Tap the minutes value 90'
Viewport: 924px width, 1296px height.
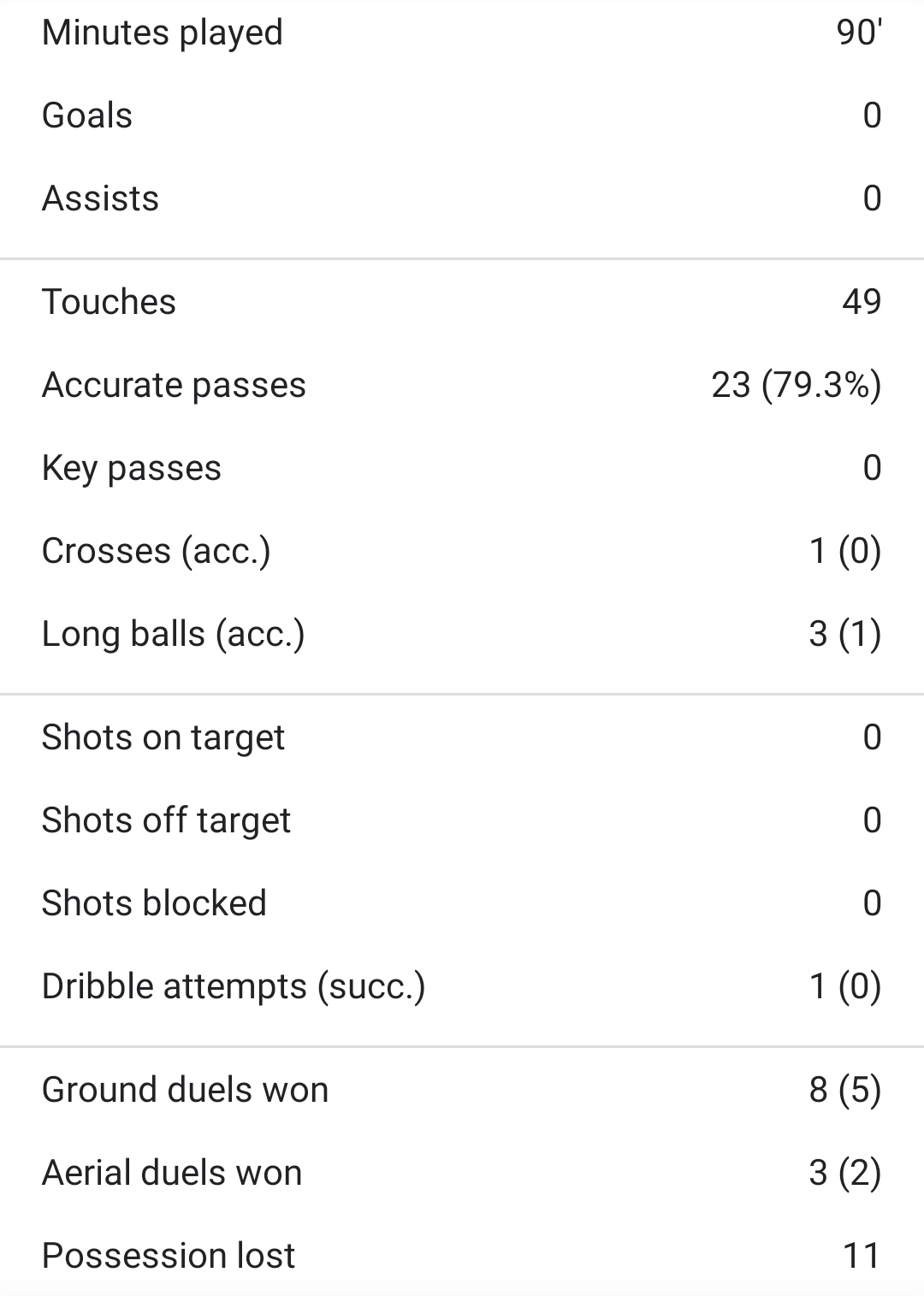[859, 33]
